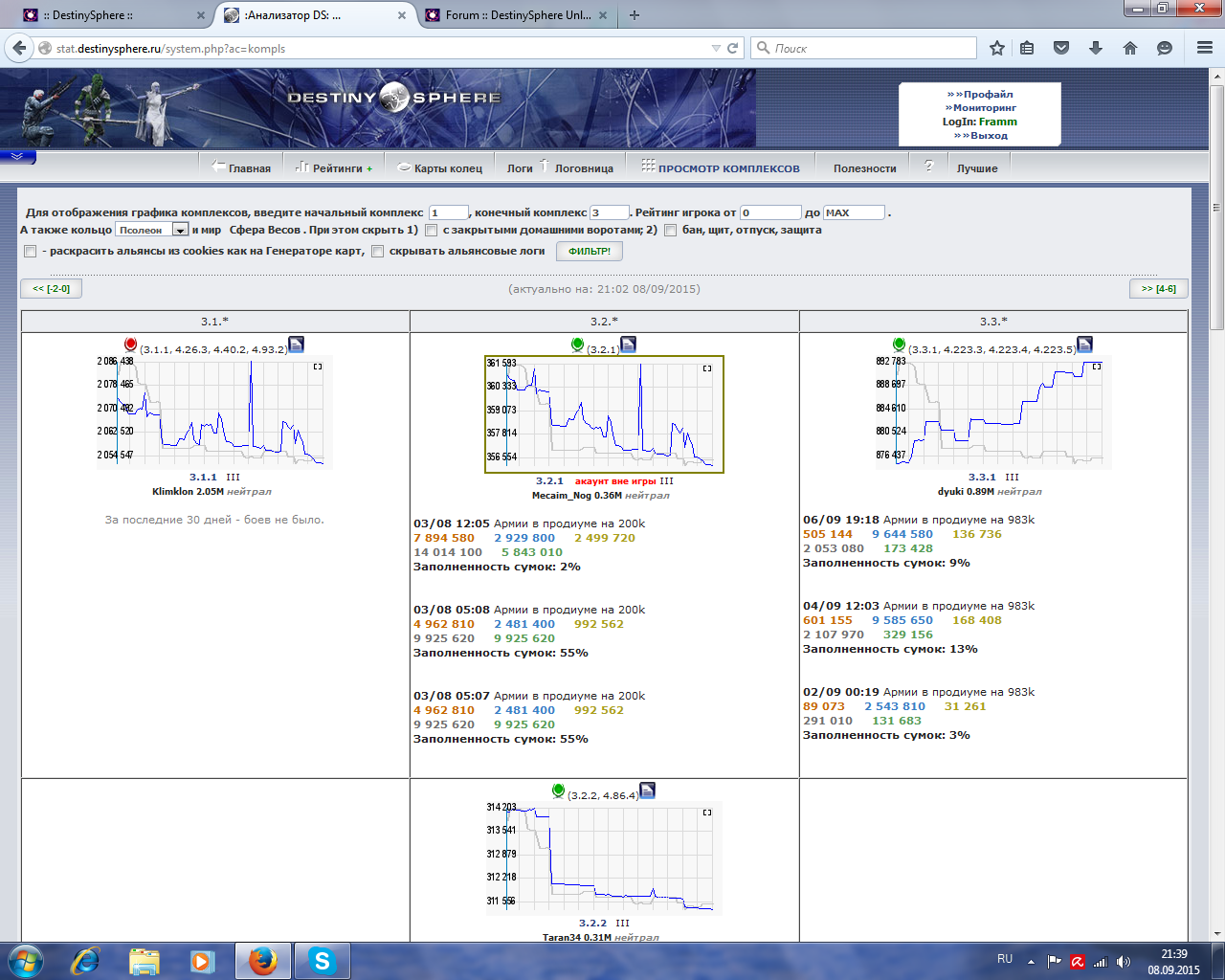Image resolution: width=1225 pixels, height=980 pixels.
Task: Check the ban, shield, vacation, protection box
Action: click(x=670, y=230)
